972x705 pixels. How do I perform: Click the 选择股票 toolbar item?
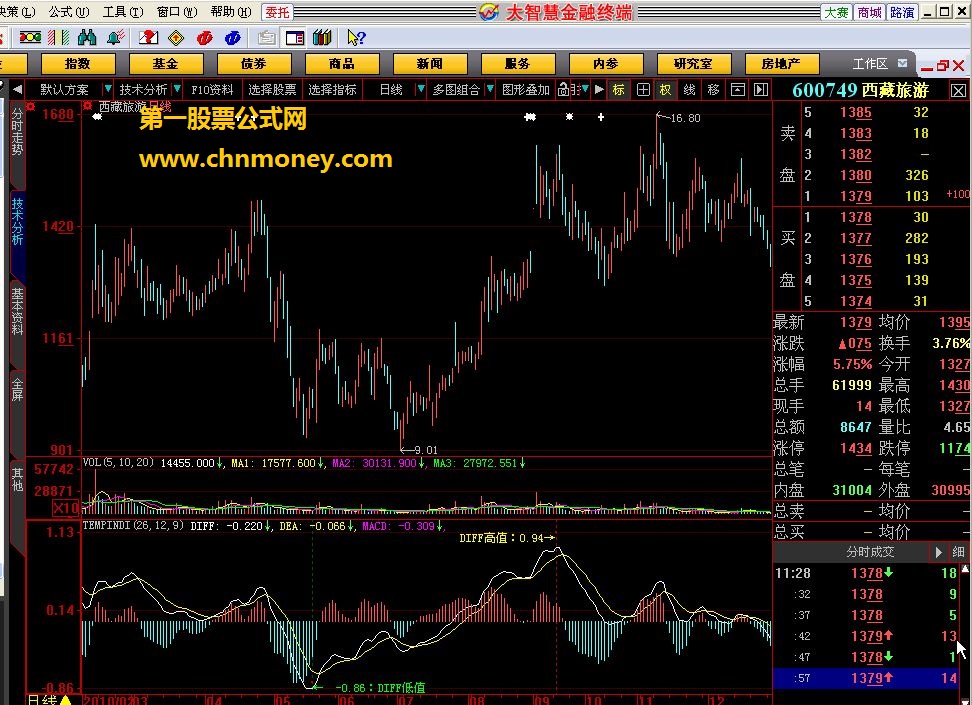pyautogui.click(x=272, y=90)
